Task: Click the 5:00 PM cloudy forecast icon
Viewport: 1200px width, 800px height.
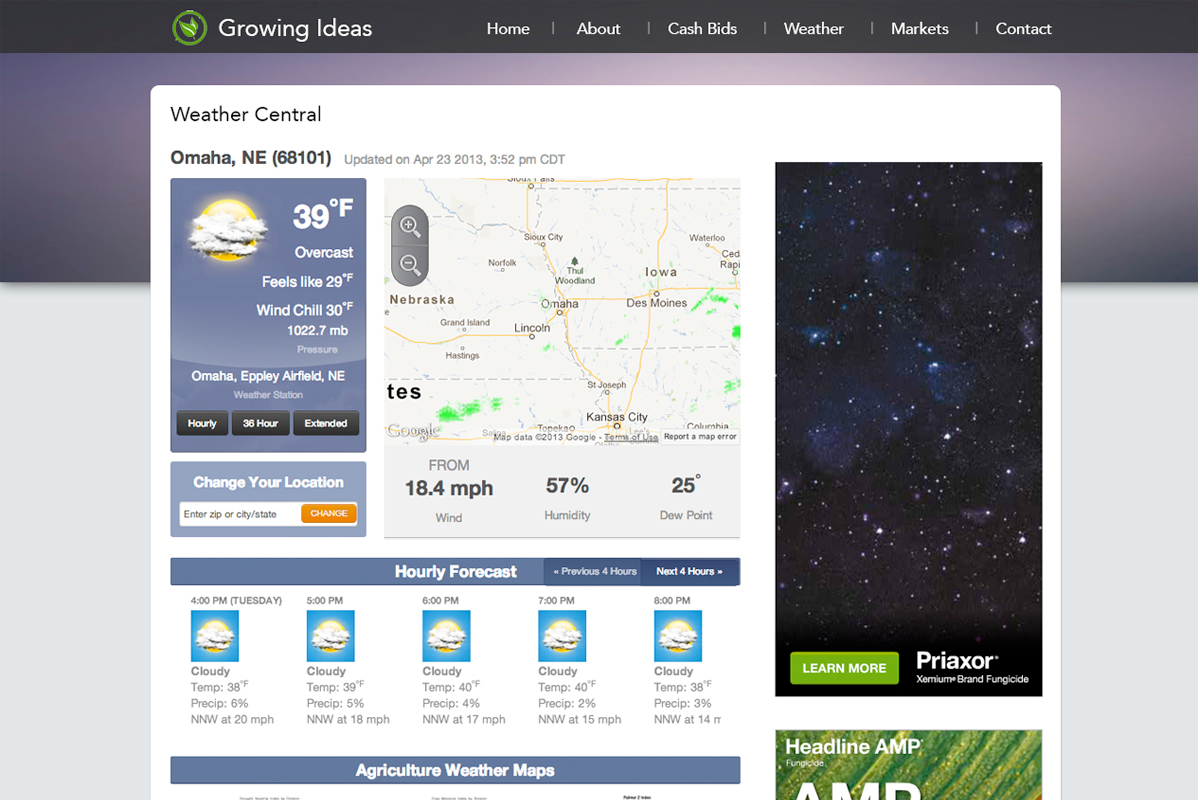Action: (x=330, y=636)
